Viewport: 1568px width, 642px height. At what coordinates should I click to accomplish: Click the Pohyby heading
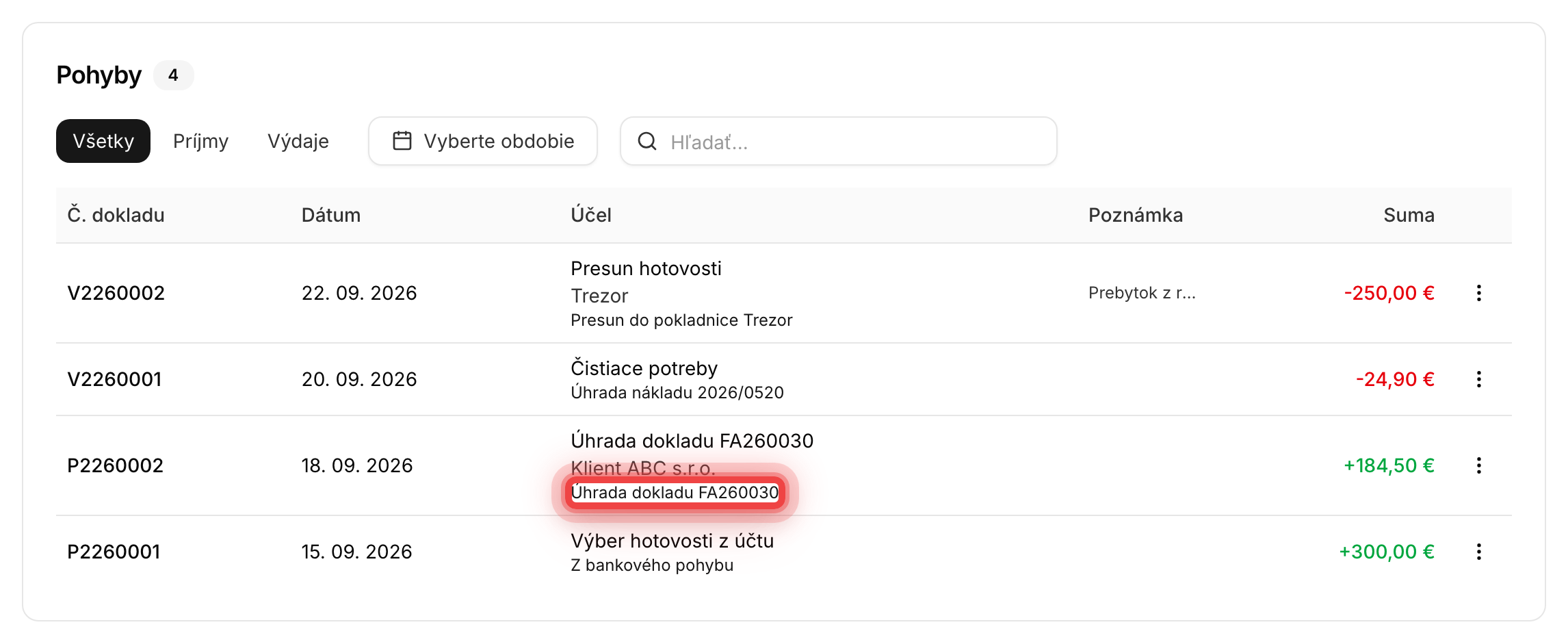[x=99, y=75]
